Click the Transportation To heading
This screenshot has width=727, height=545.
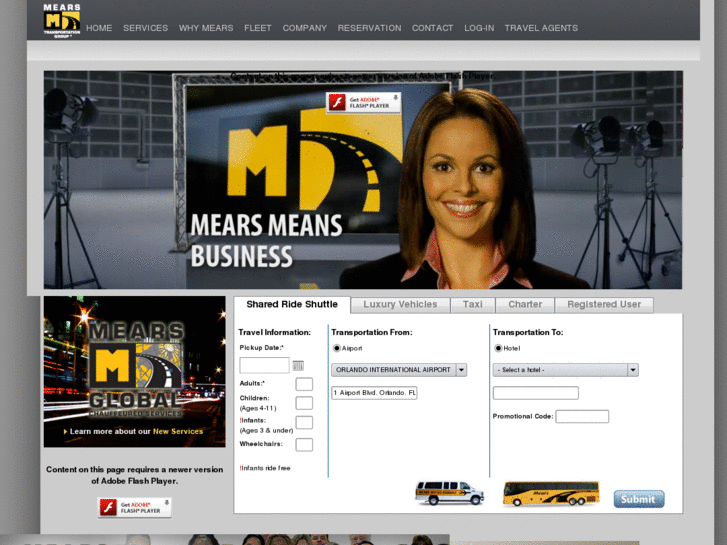pyautogui.click(x=528, y=332)
